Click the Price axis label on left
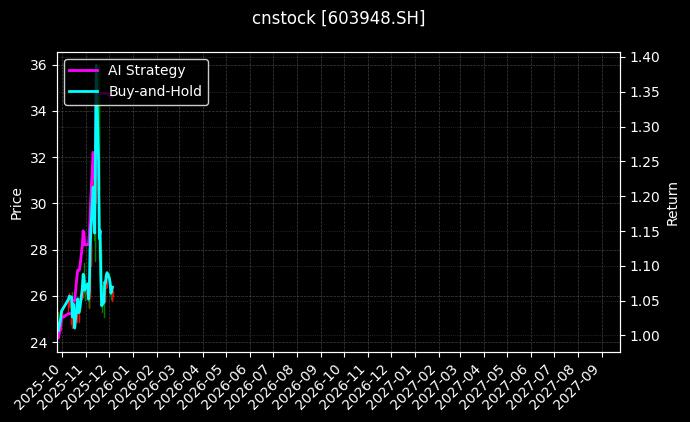Viewport: 690px width, 422px height. [x=16, y=203]
